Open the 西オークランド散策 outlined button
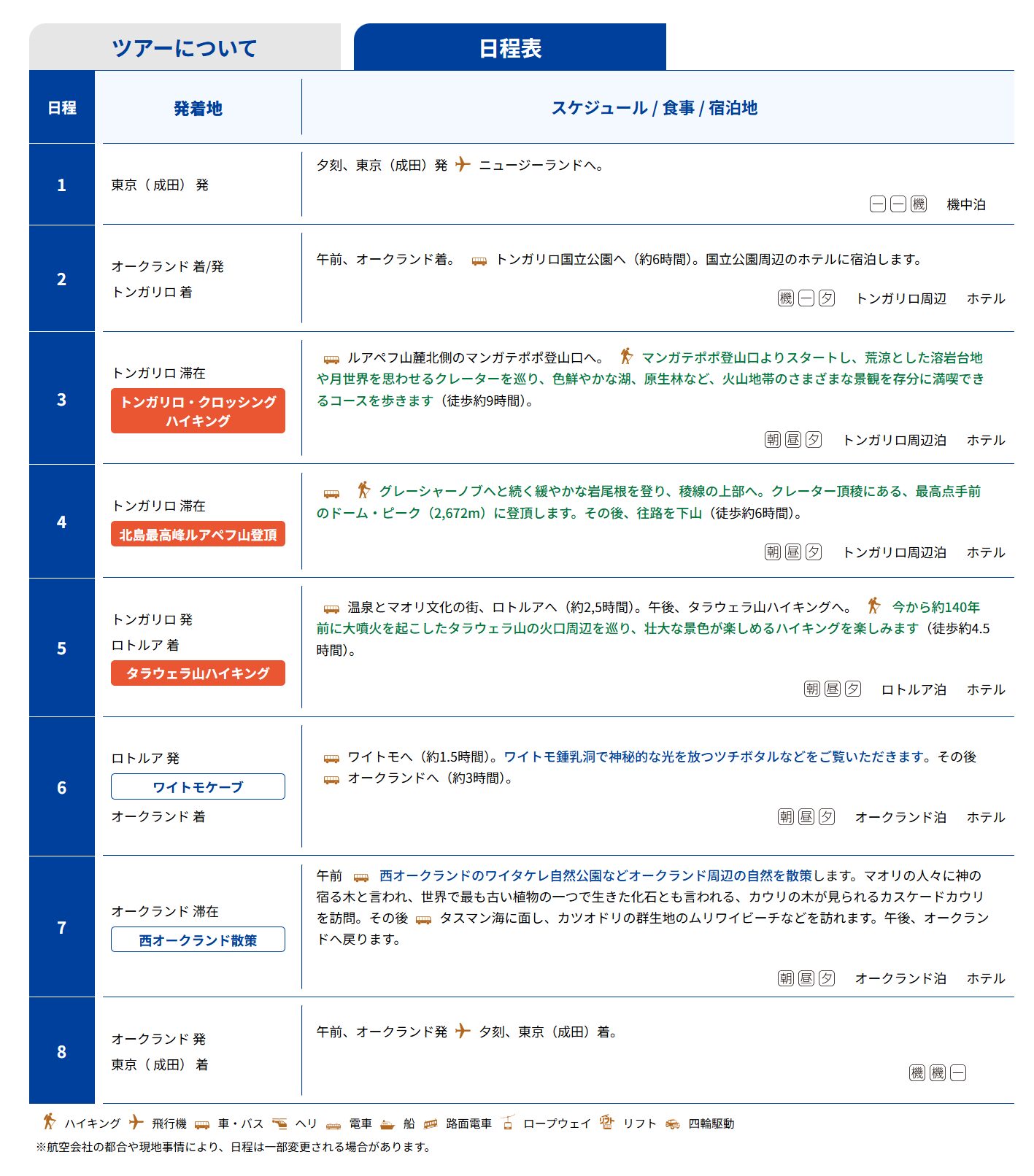 (x=198, y=940)
